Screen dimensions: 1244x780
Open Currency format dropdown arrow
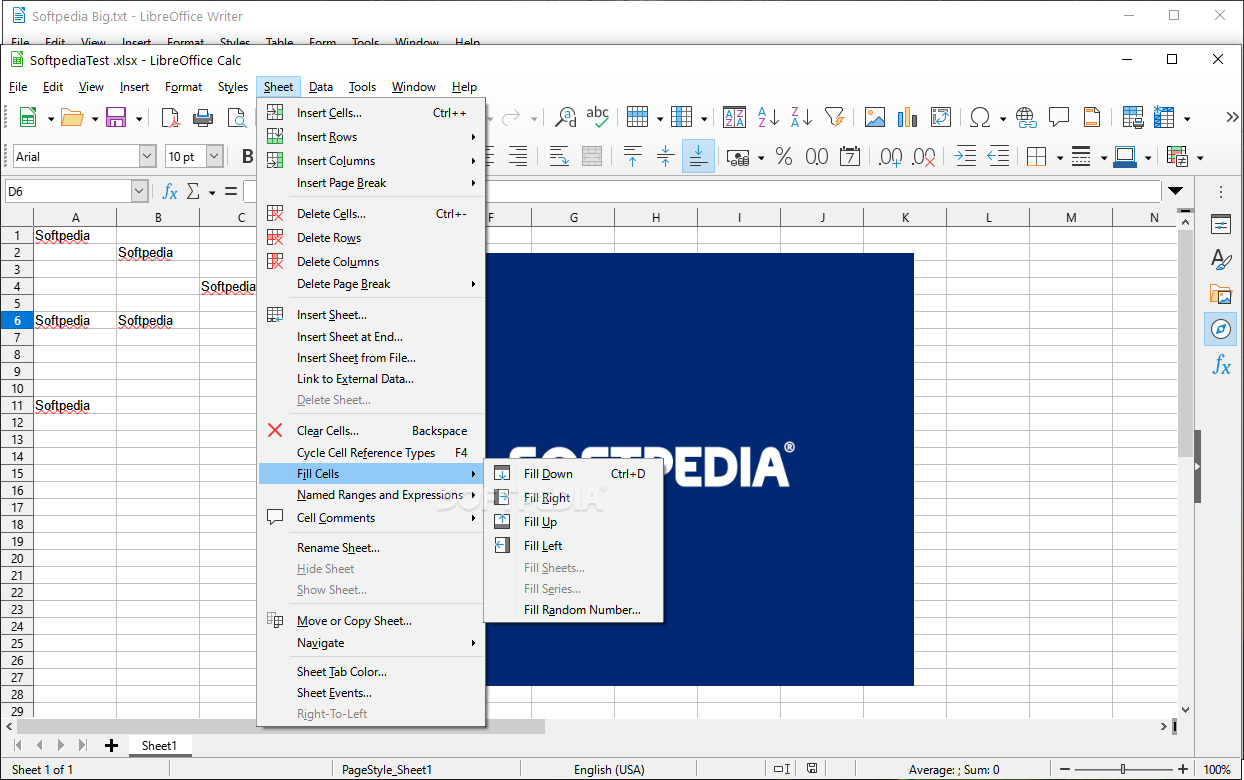tap(761, 157)
